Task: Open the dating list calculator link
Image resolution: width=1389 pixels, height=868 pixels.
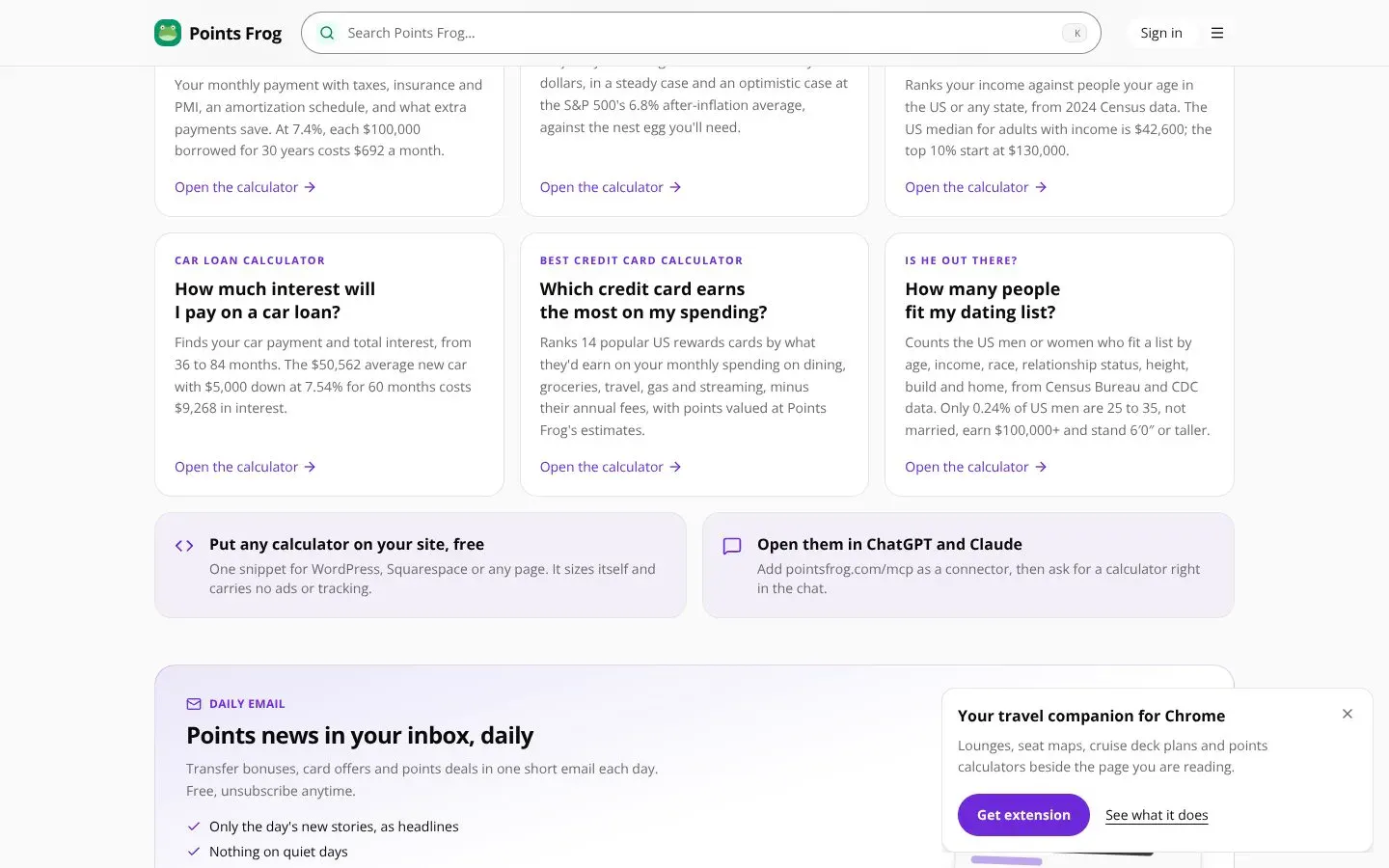Action: point(976,467)
